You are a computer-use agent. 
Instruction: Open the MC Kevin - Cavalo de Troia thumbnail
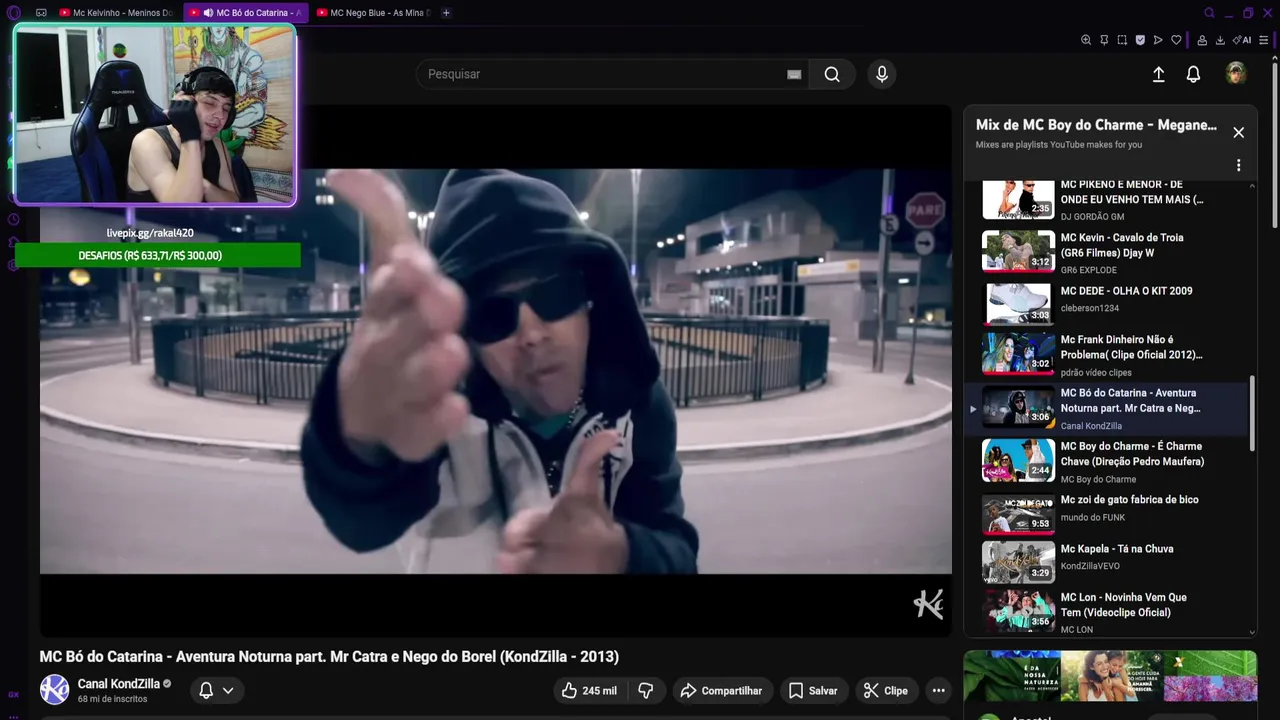coord(1018,251)
